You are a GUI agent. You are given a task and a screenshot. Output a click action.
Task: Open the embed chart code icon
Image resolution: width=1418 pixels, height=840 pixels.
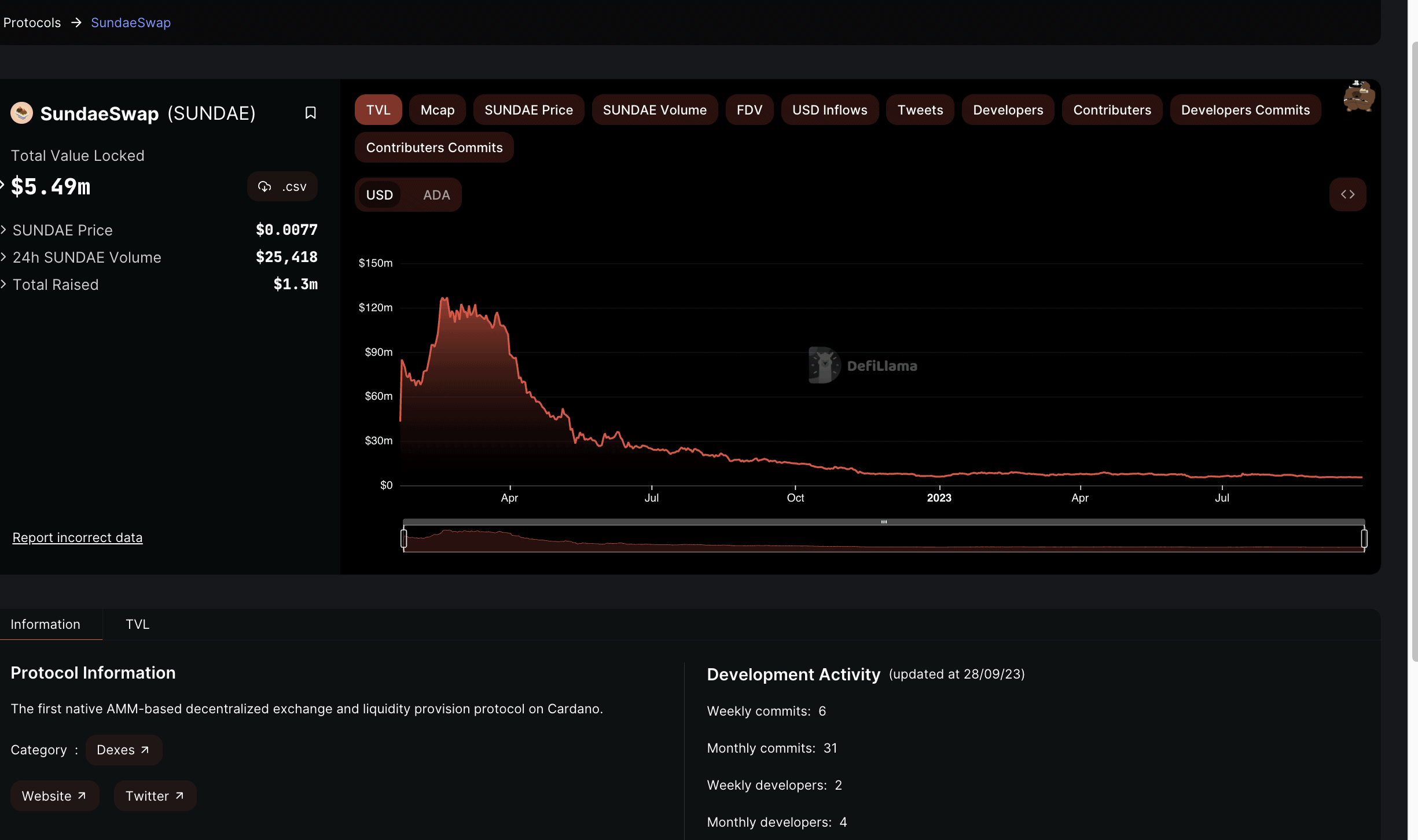tap(1347, 194)
